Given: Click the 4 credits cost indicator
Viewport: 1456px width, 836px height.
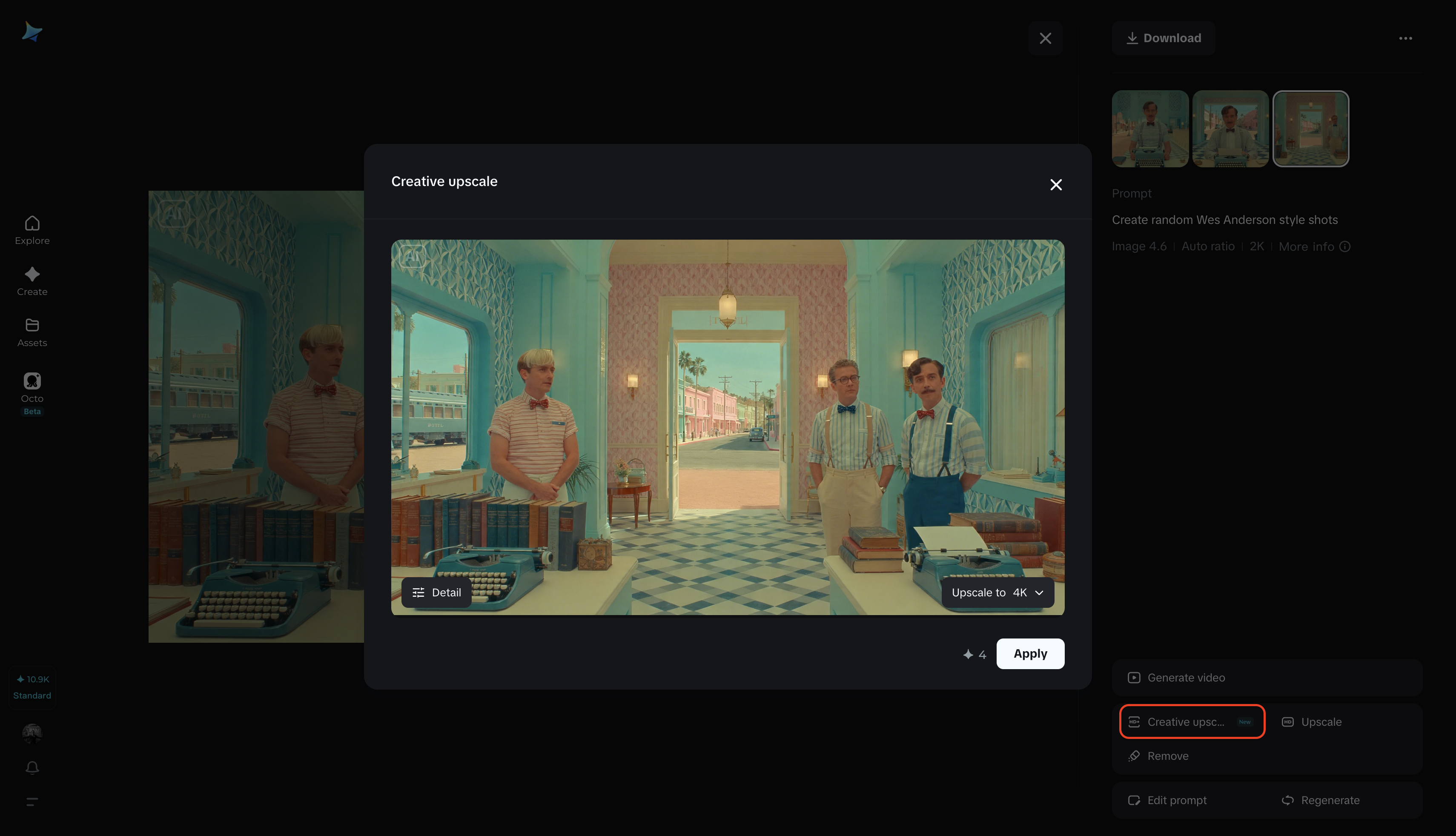Looking at the screenshot, I should pyautogui.click(x=975, y=655).
